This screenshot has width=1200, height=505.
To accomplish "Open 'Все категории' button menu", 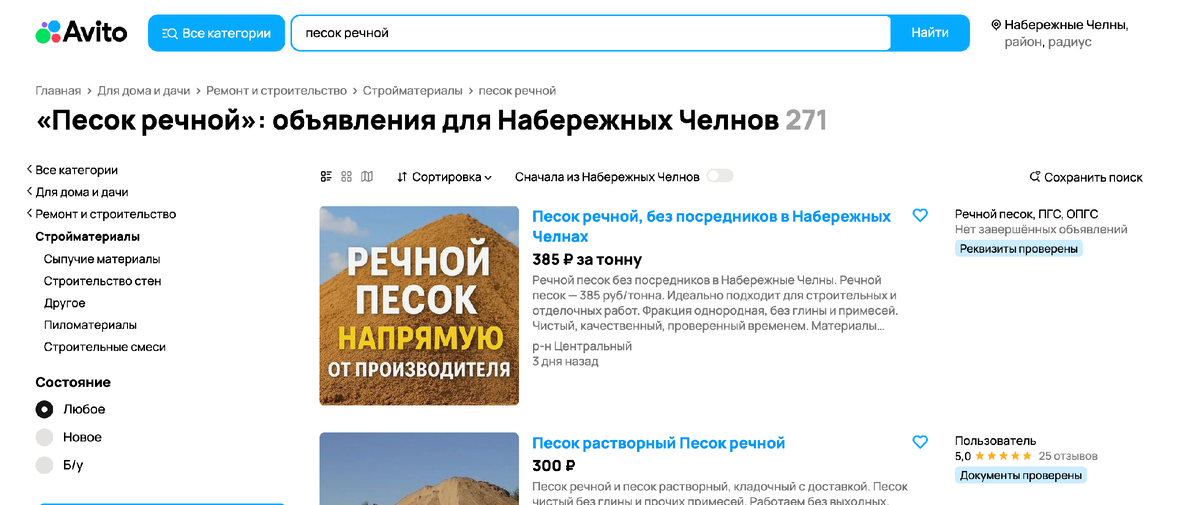I will coord(216,33).
